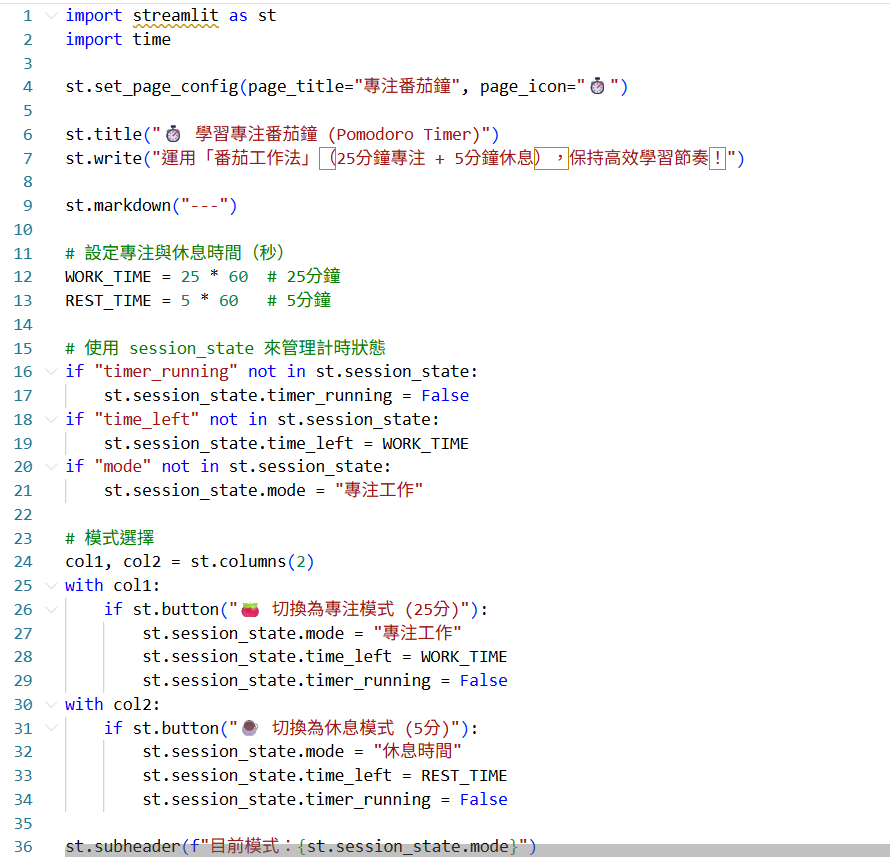
Task: Click the comment '# 使用 session_state 來管理計時狀態'
Action: pos(225,348)
